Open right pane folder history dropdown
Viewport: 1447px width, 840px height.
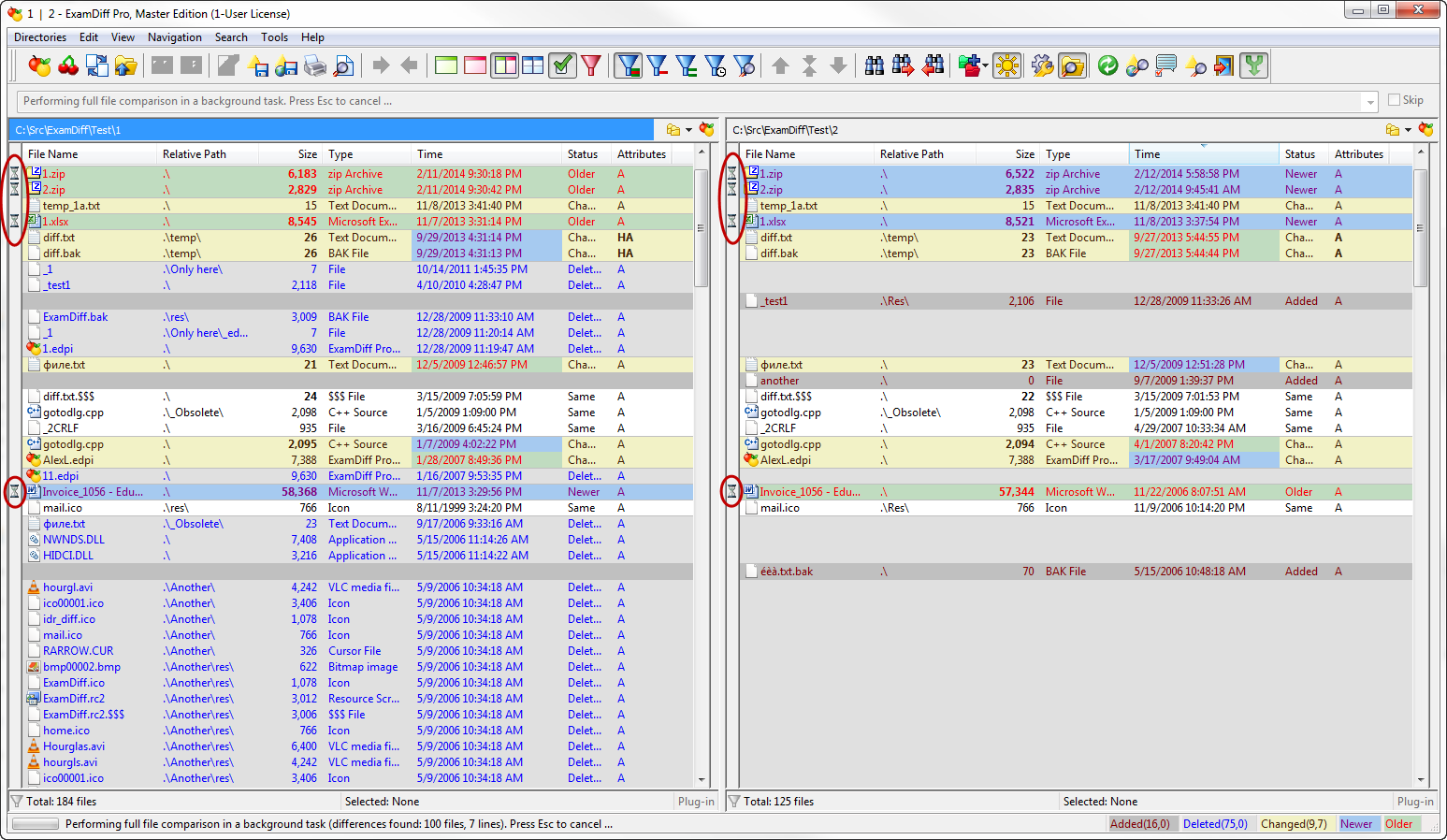(x=1408, y=130)
